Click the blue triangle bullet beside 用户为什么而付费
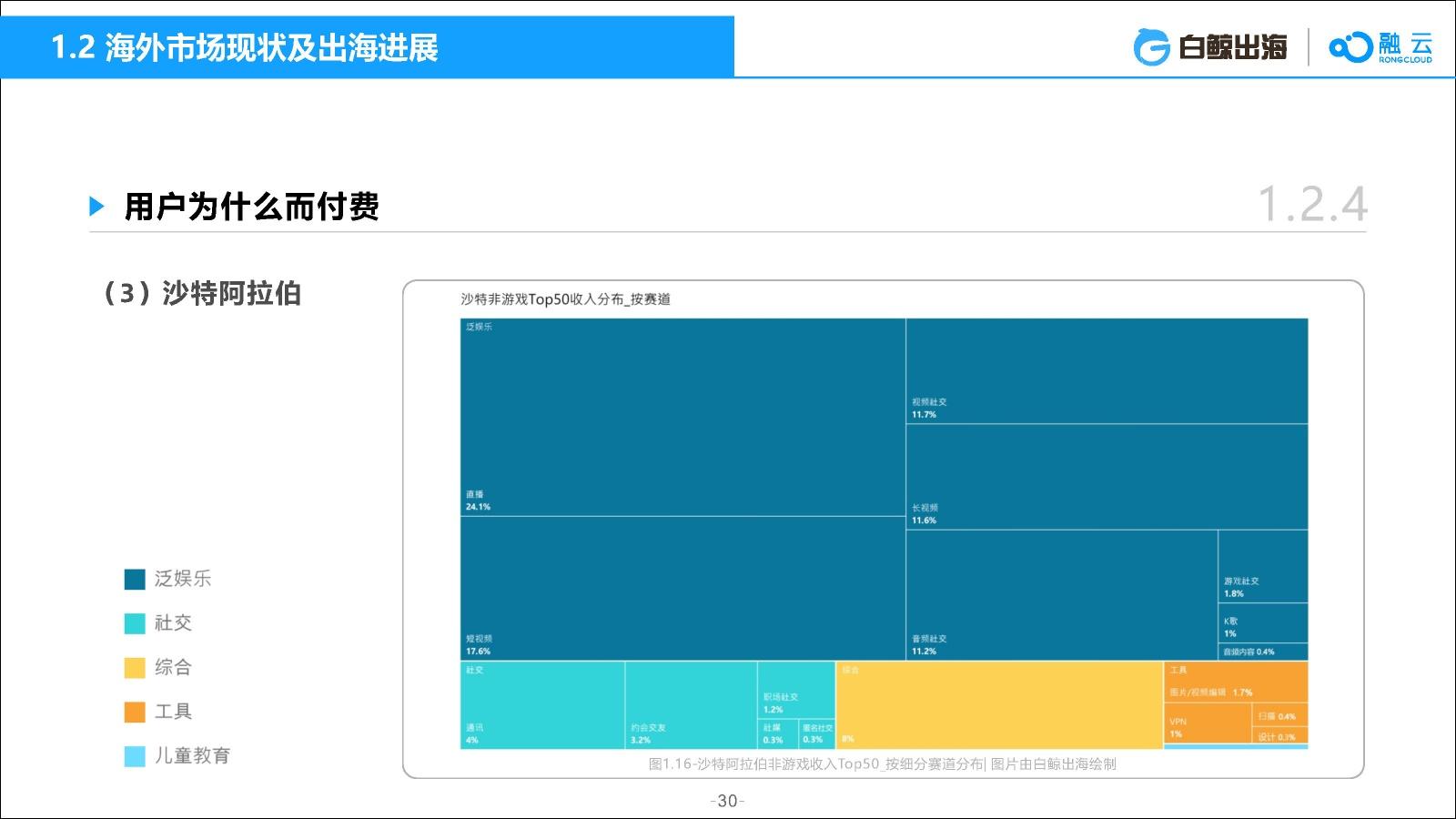This screenshot has height=819, width=1456. 97,207
